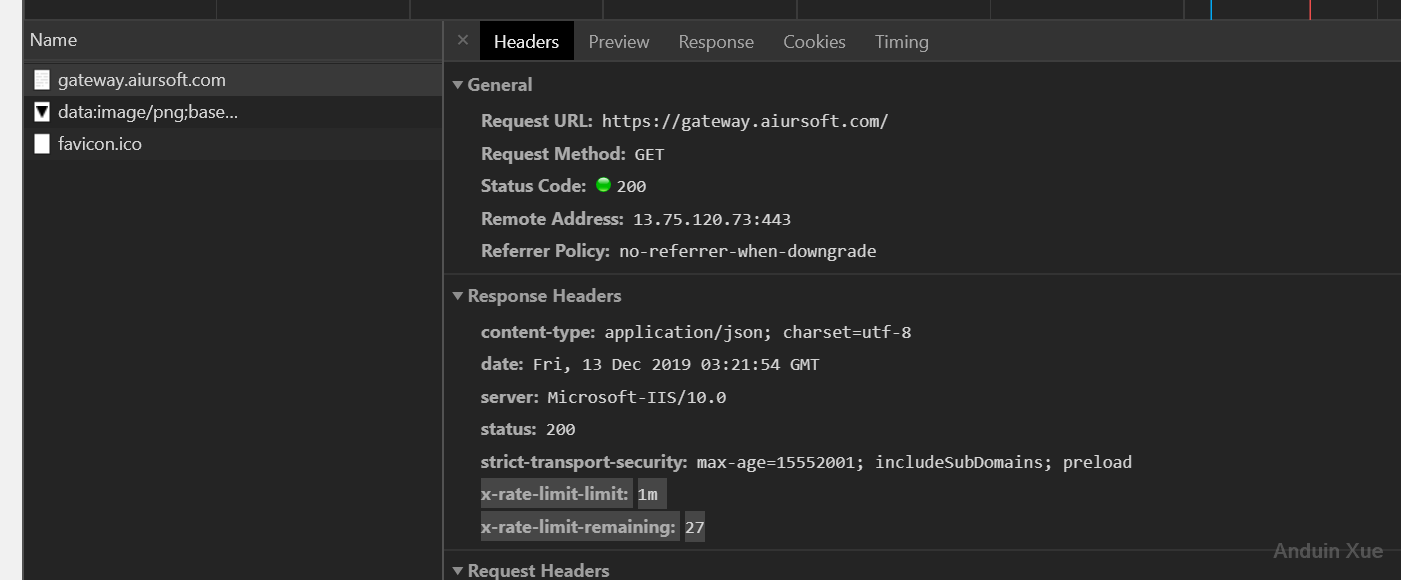Expand the Request Headers section
1401x580 pixels.
(x=458, y=571)
